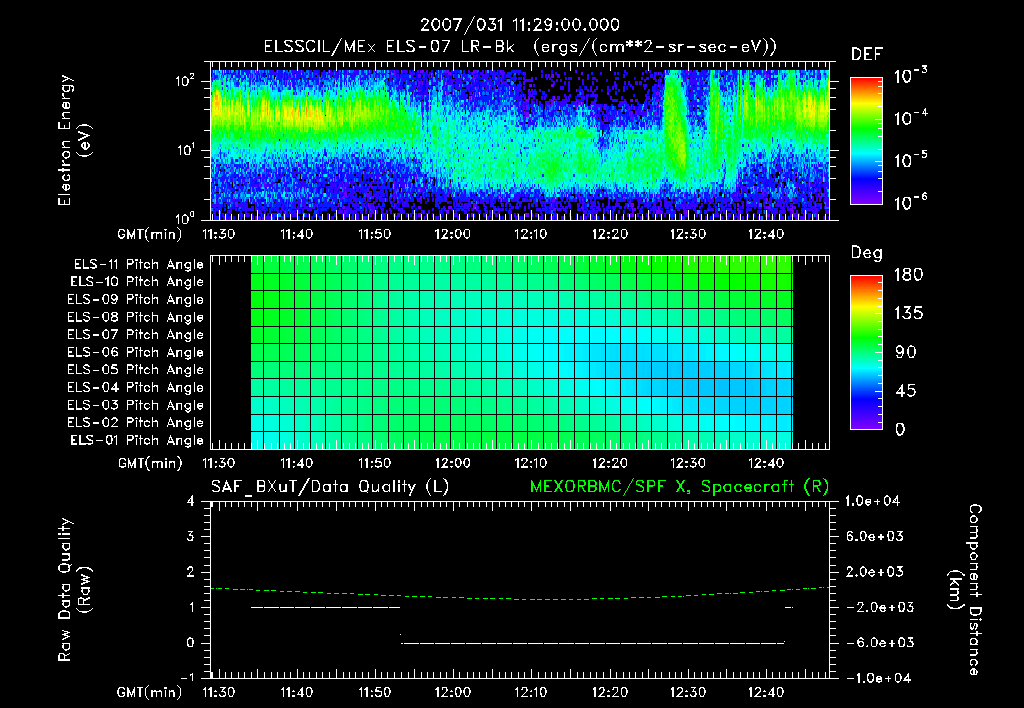Select the ELS-09 Pitch Angle row label
This screenshot has height=708, width=1024.
pos(136,300)
